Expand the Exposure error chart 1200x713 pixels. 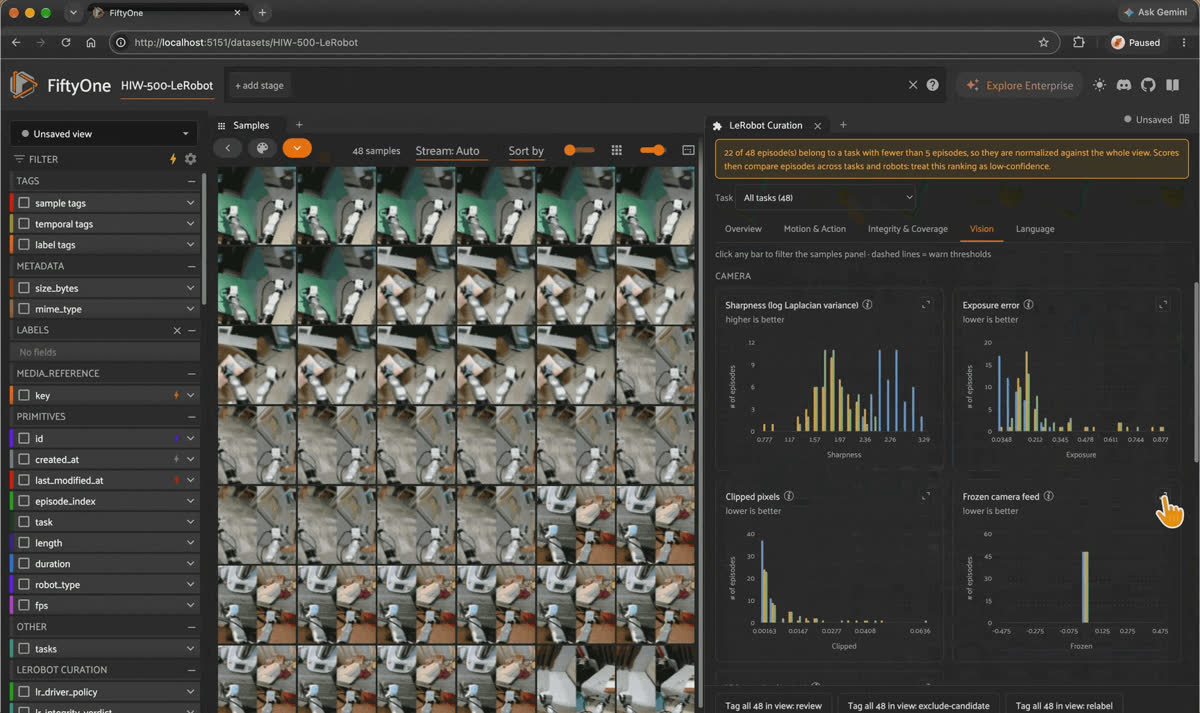tap(1163, 305)
